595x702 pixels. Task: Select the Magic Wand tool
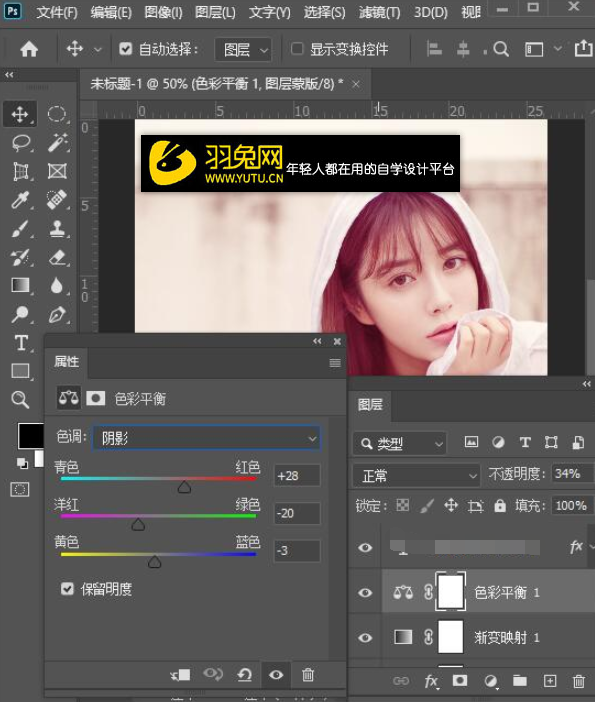click(x=57, y=143)
